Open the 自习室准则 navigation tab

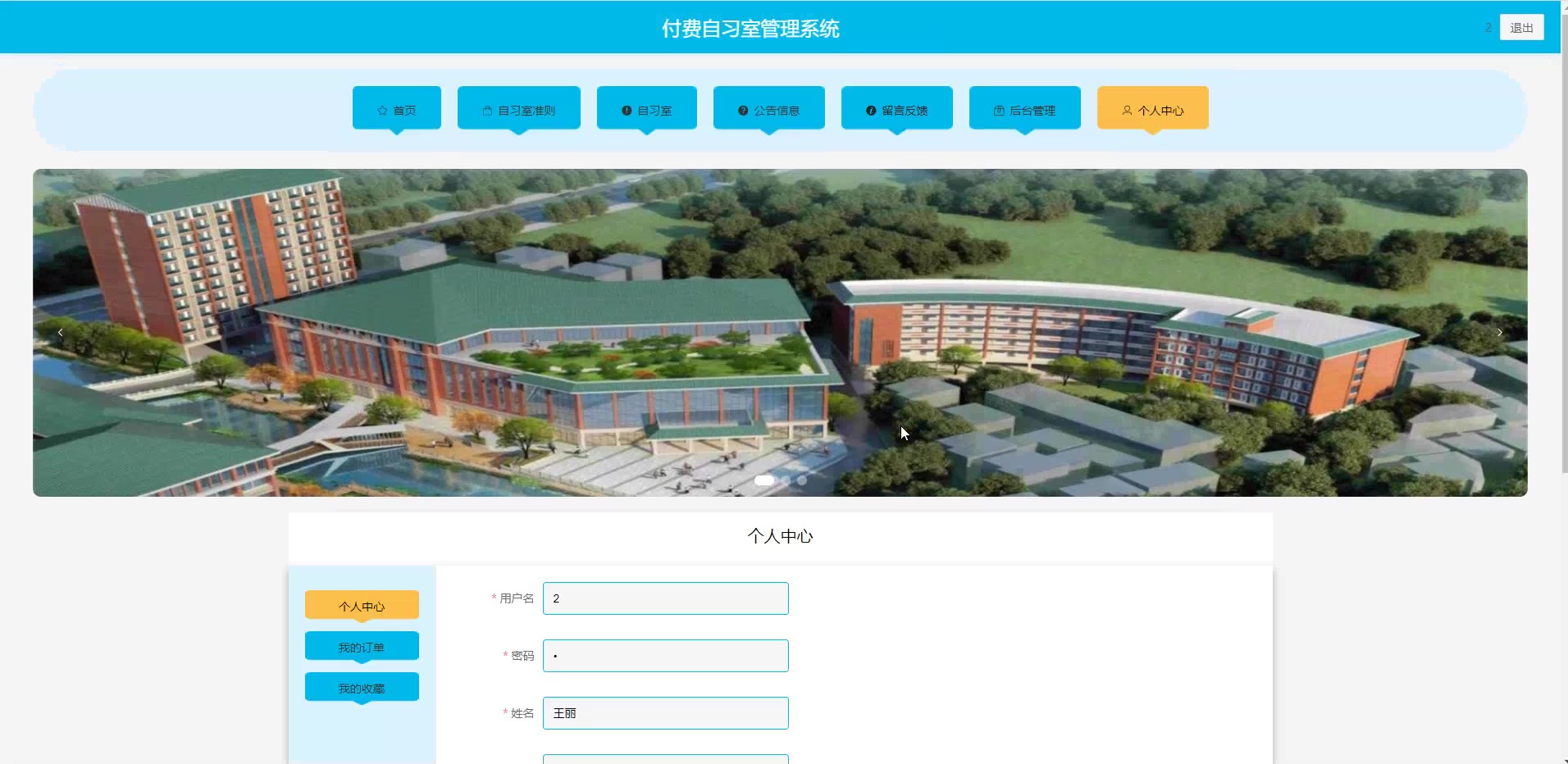pyautogui.click(x=519, y=108)
